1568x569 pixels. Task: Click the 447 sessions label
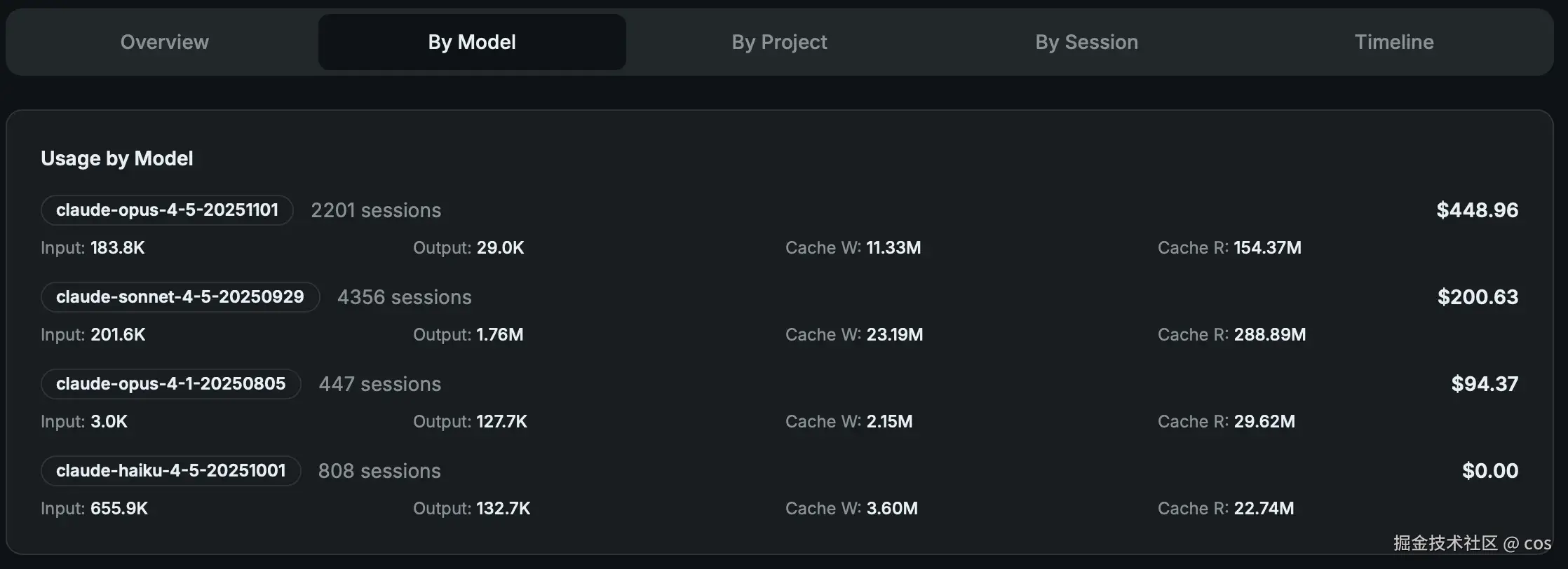click(379, 384)
